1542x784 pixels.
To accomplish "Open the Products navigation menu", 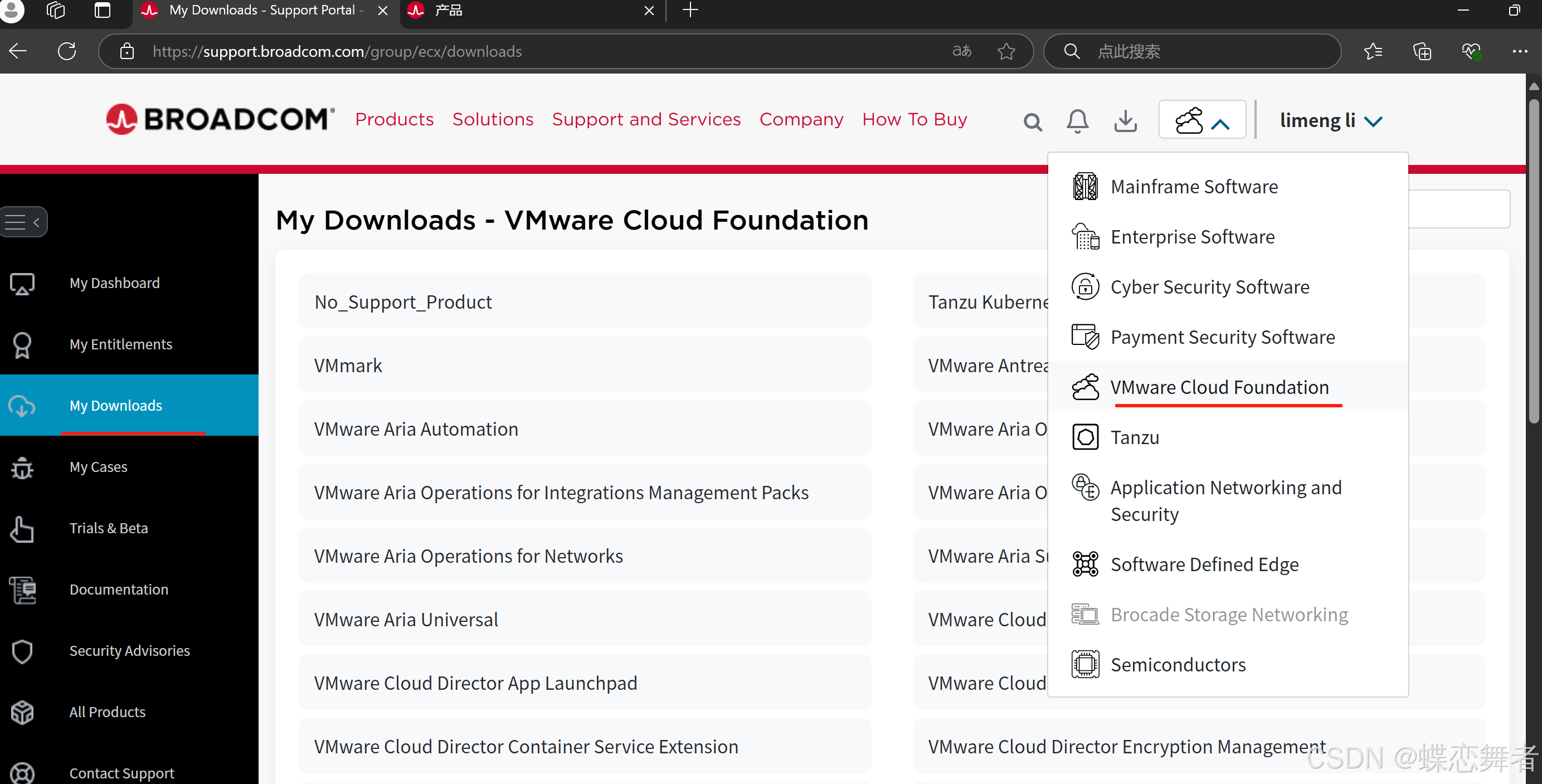I will click(x=394, y=119).
